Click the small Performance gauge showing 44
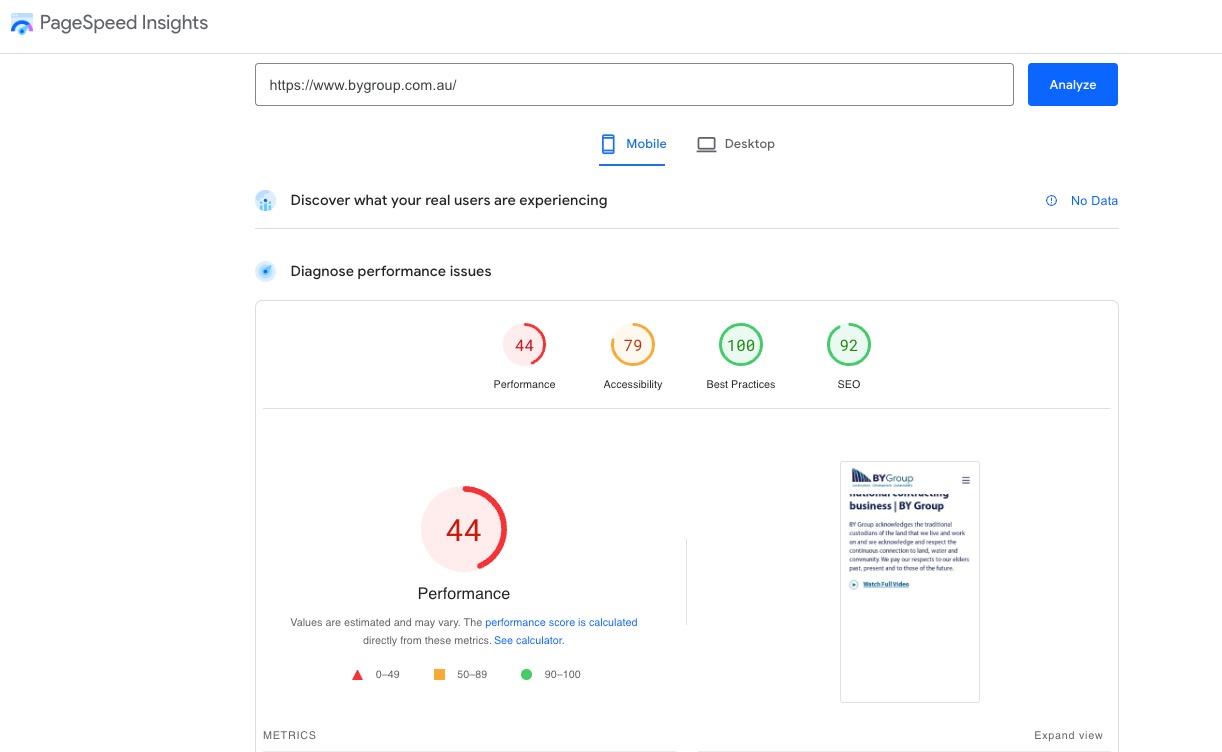This screenshot has width=1222, height=752. pos(524,346)
